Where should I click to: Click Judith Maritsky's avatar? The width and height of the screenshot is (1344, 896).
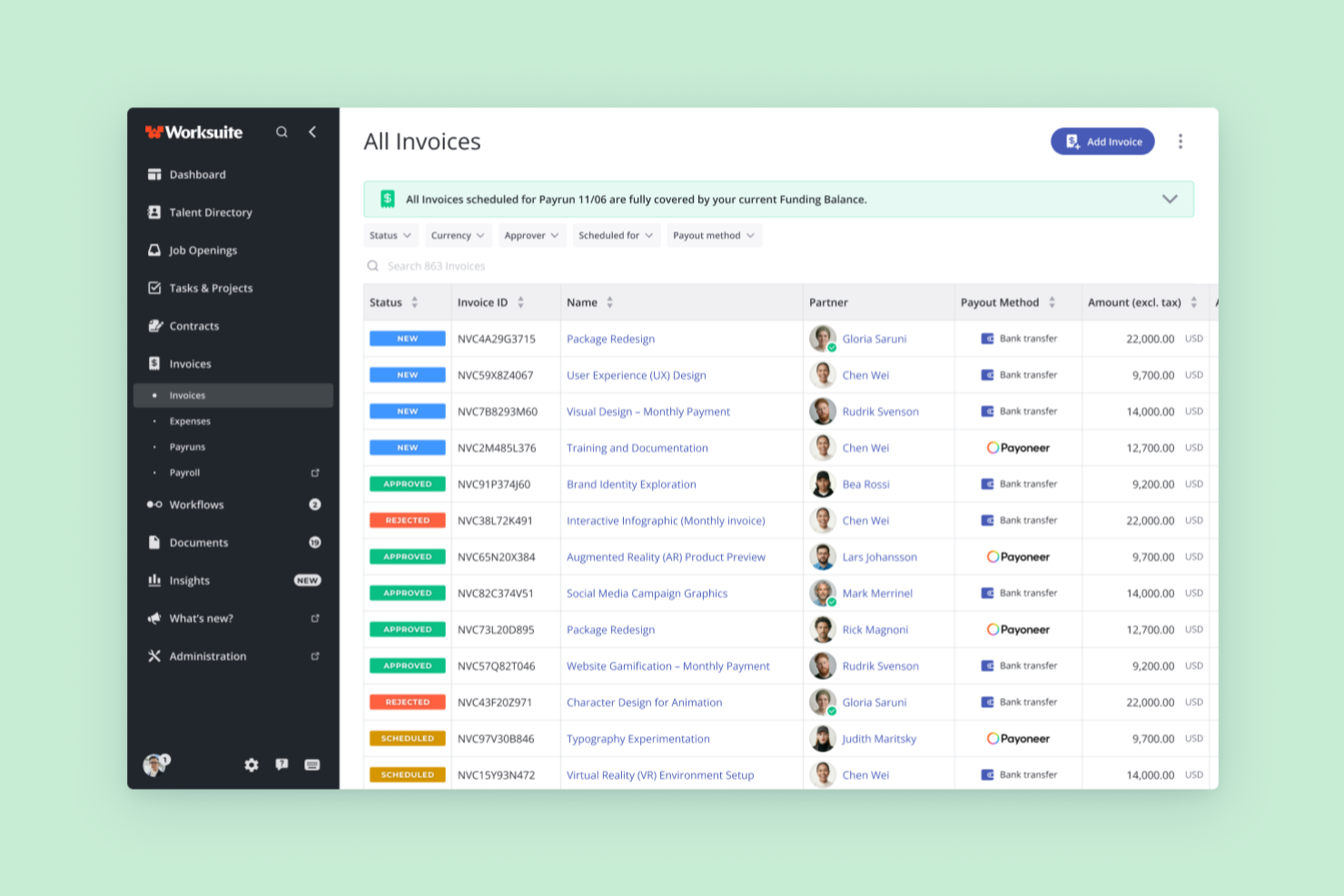(x=823, y=738)
